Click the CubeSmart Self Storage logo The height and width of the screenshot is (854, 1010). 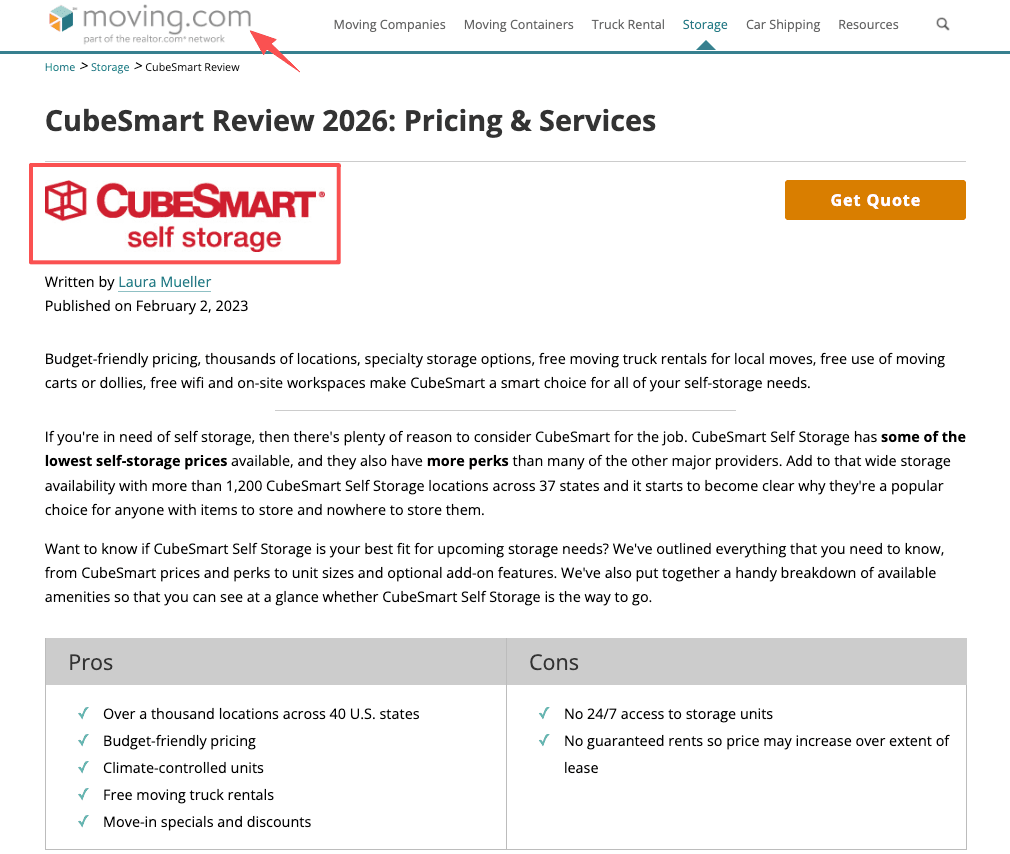pyautogui.click(x=184, y=212)
